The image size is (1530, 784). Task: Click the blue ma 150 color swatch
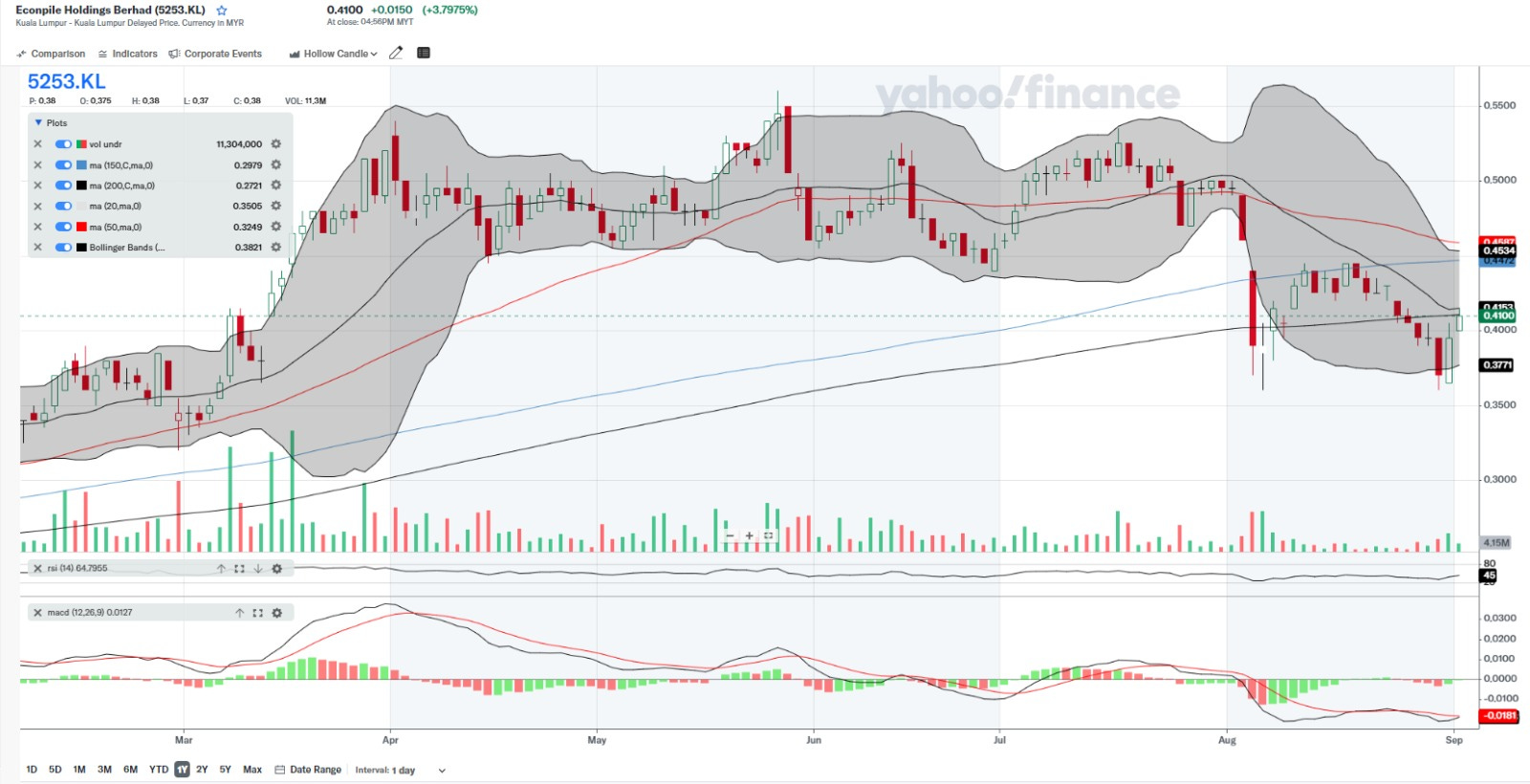(x=81, y=165)
